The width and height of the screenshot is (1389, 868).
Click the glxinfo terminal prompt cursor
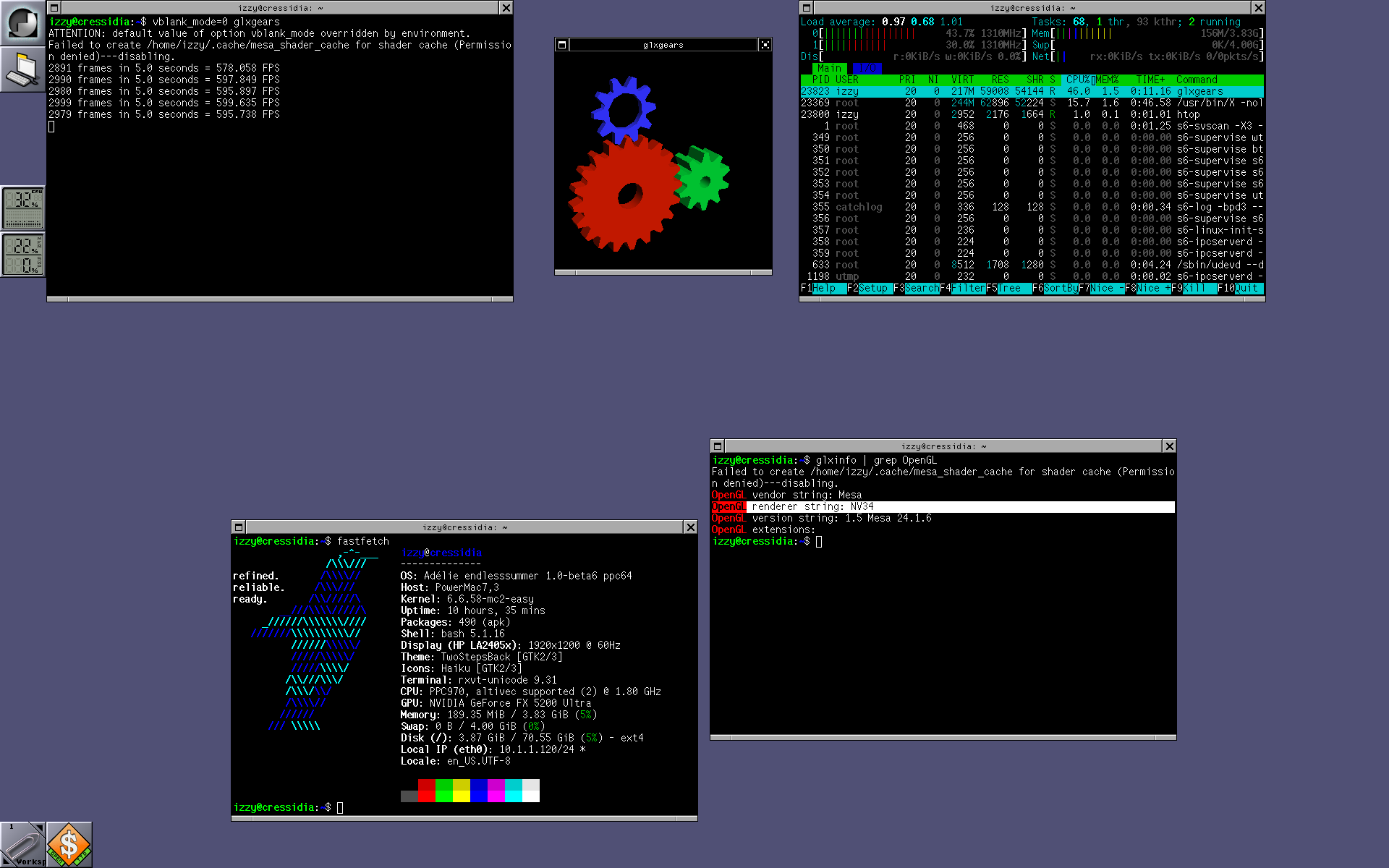pos(819,541)
